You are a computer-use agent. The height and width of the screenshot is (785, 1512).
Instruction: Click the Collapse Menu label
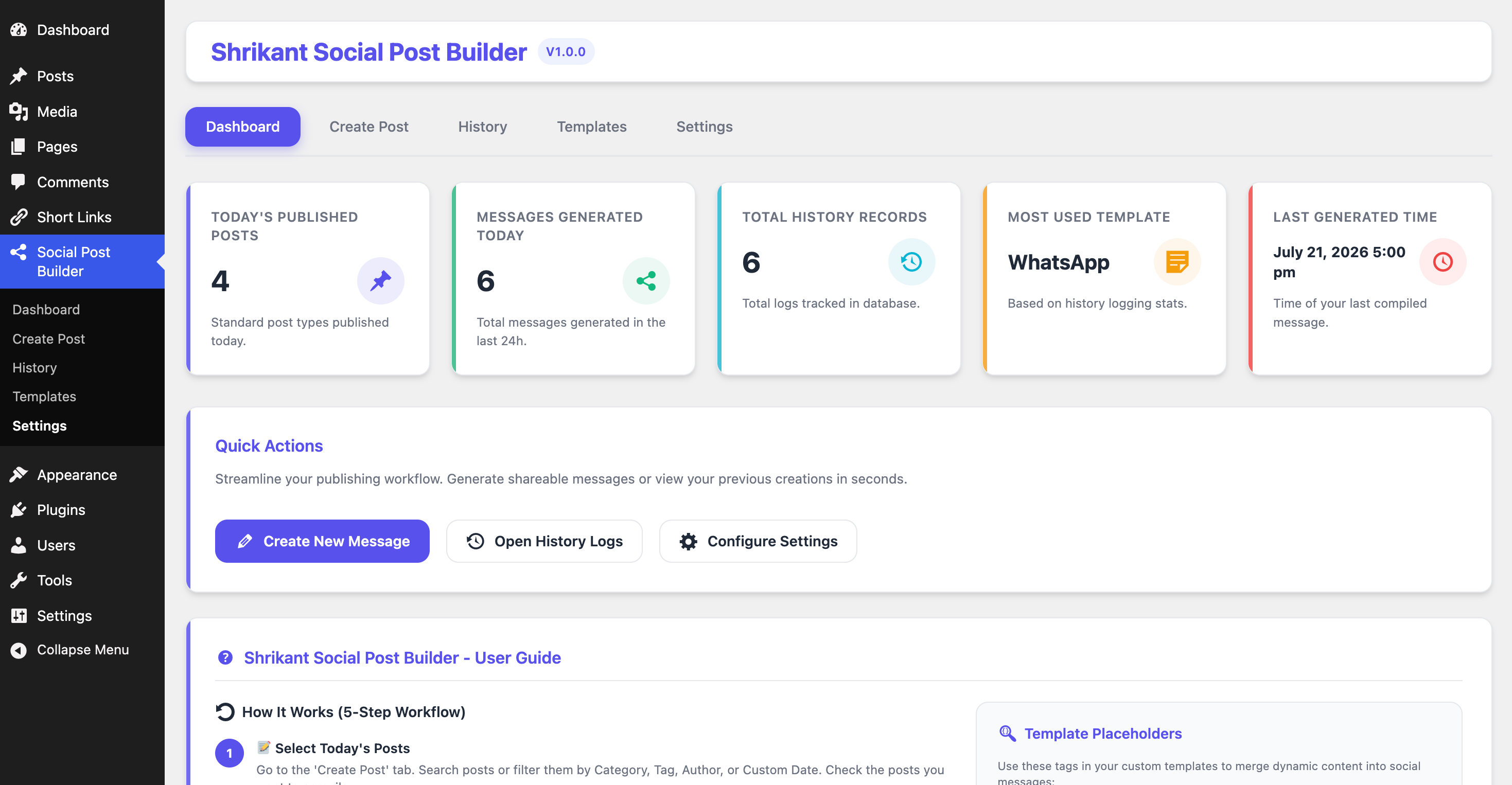[83, 650]
